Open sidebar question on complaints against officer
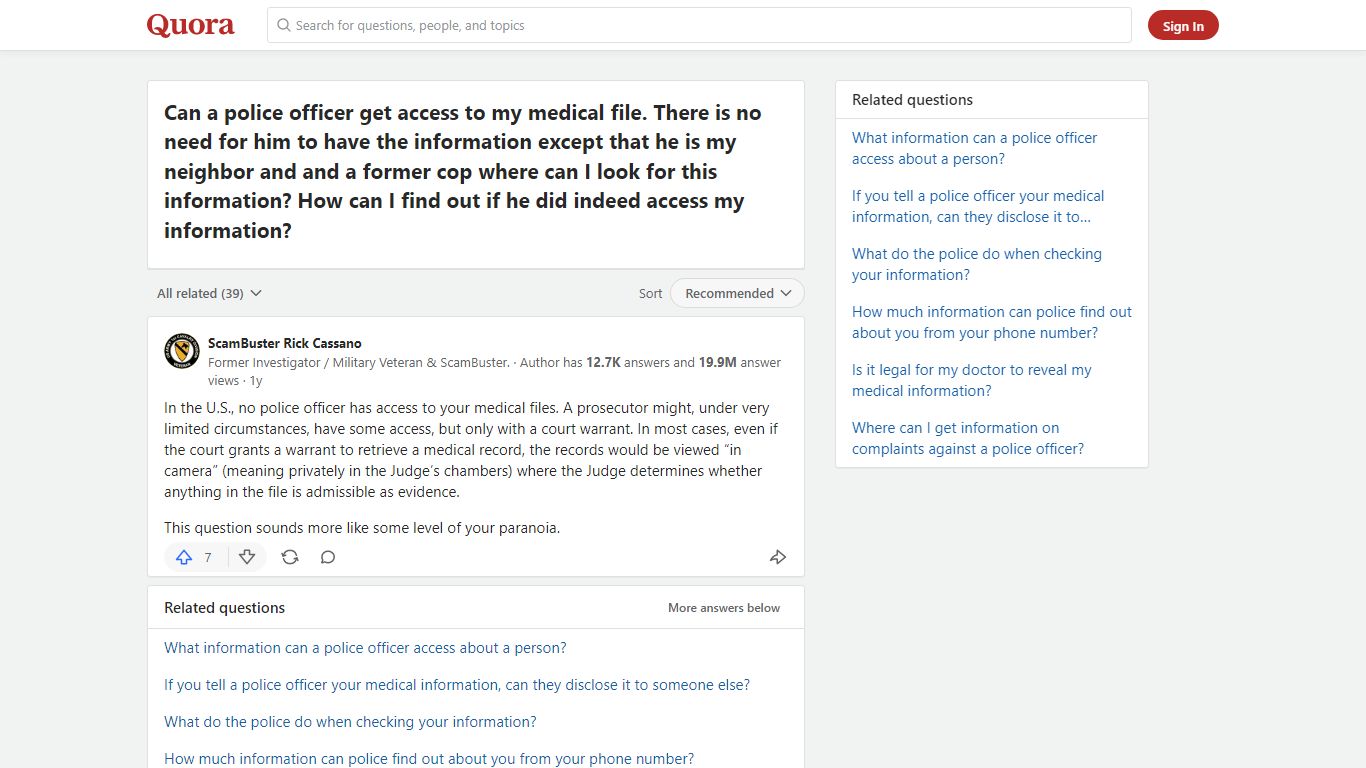Screen dimensions: 1366x768 click(968, 438)
